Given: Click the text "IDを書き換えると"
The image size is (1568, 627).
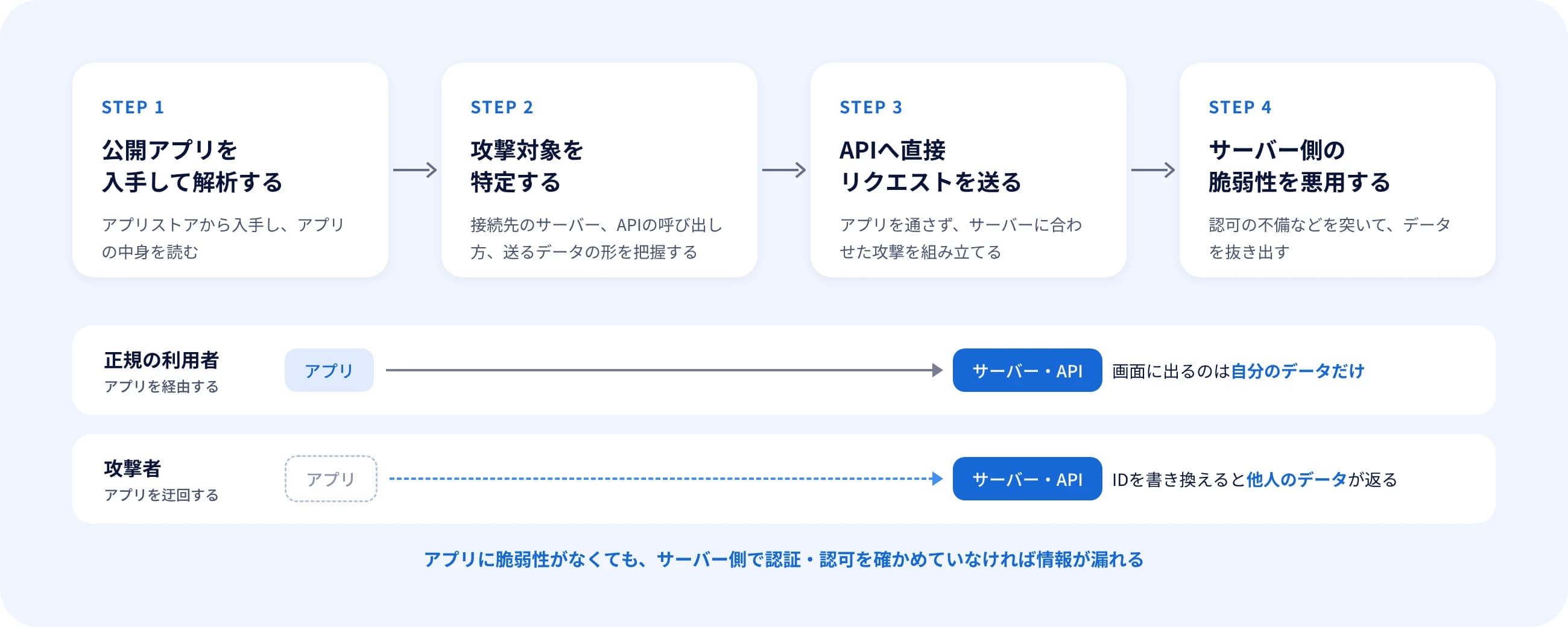Looking at the screenshot, I should [1179, 479].
